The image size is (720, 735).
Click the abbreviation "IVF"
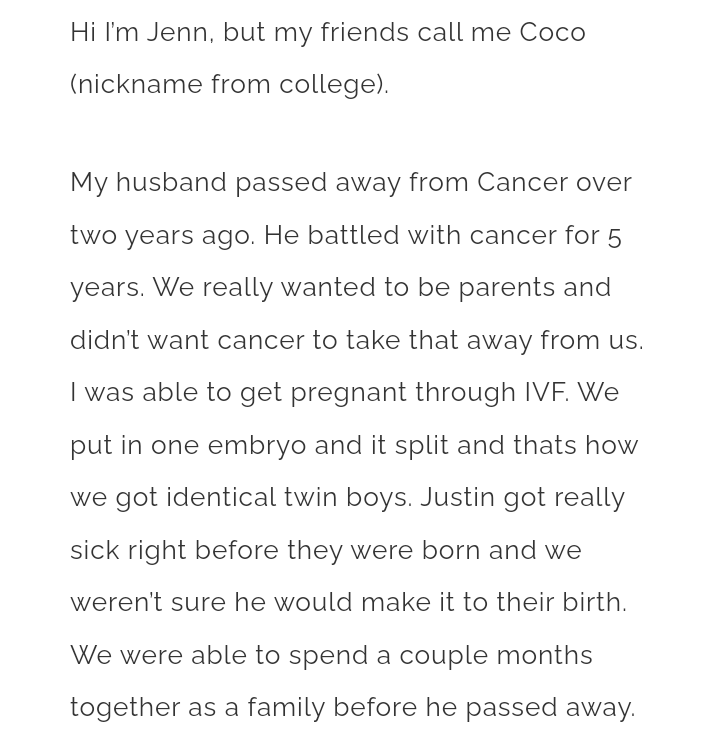pos(546,393)
